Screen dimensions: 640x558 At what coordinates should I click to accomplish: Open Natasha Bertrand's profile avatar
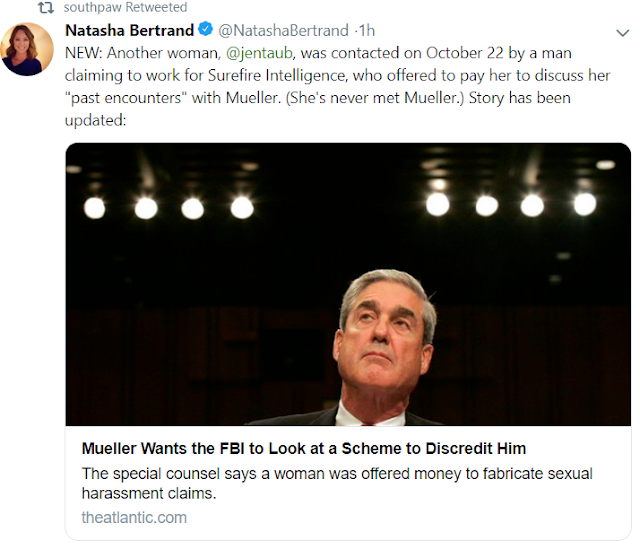click(x=27, y=48)
